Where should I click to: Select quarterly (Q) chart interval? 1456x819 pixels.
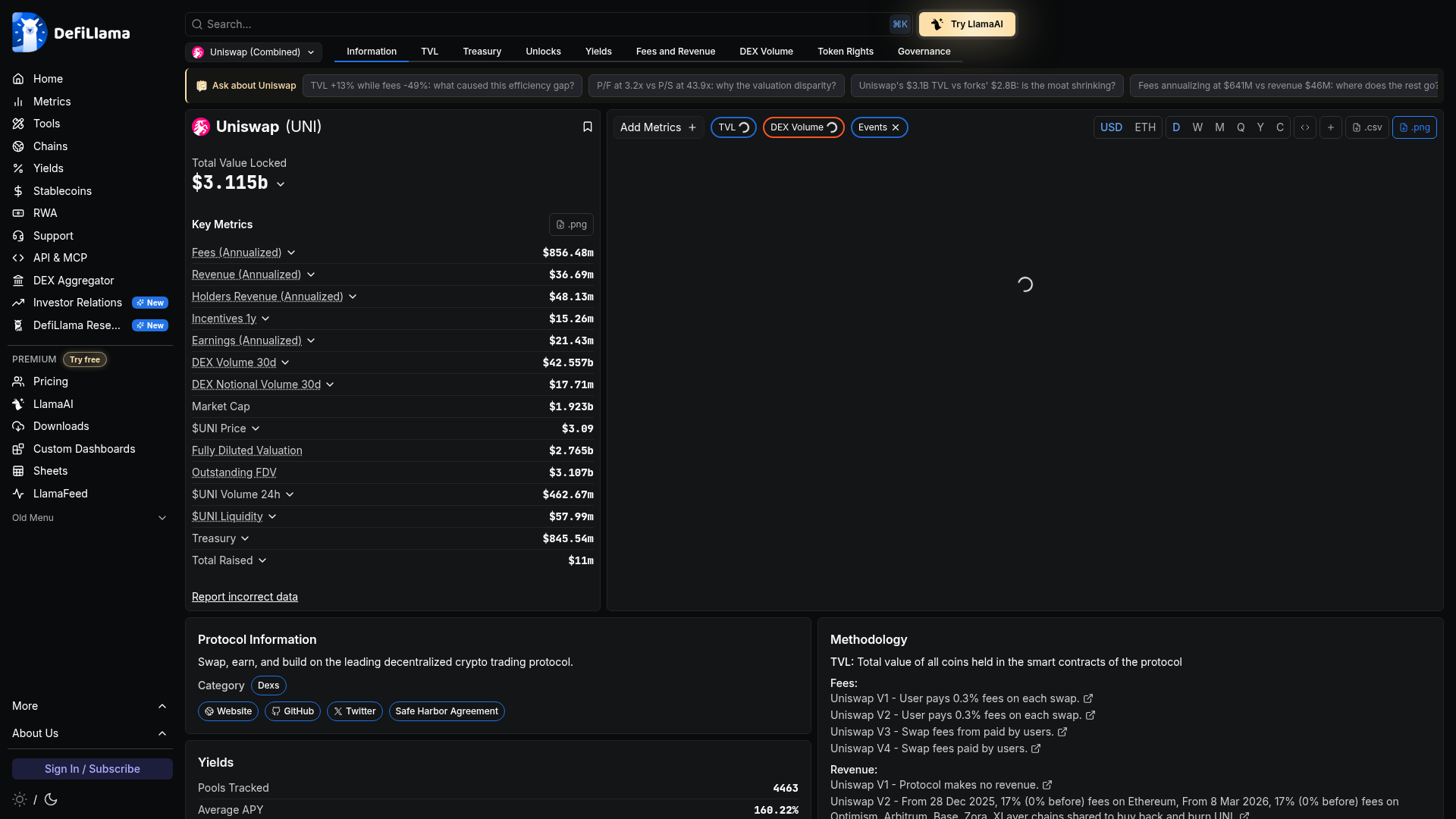pyautogui.click(x=1241, y=127)
